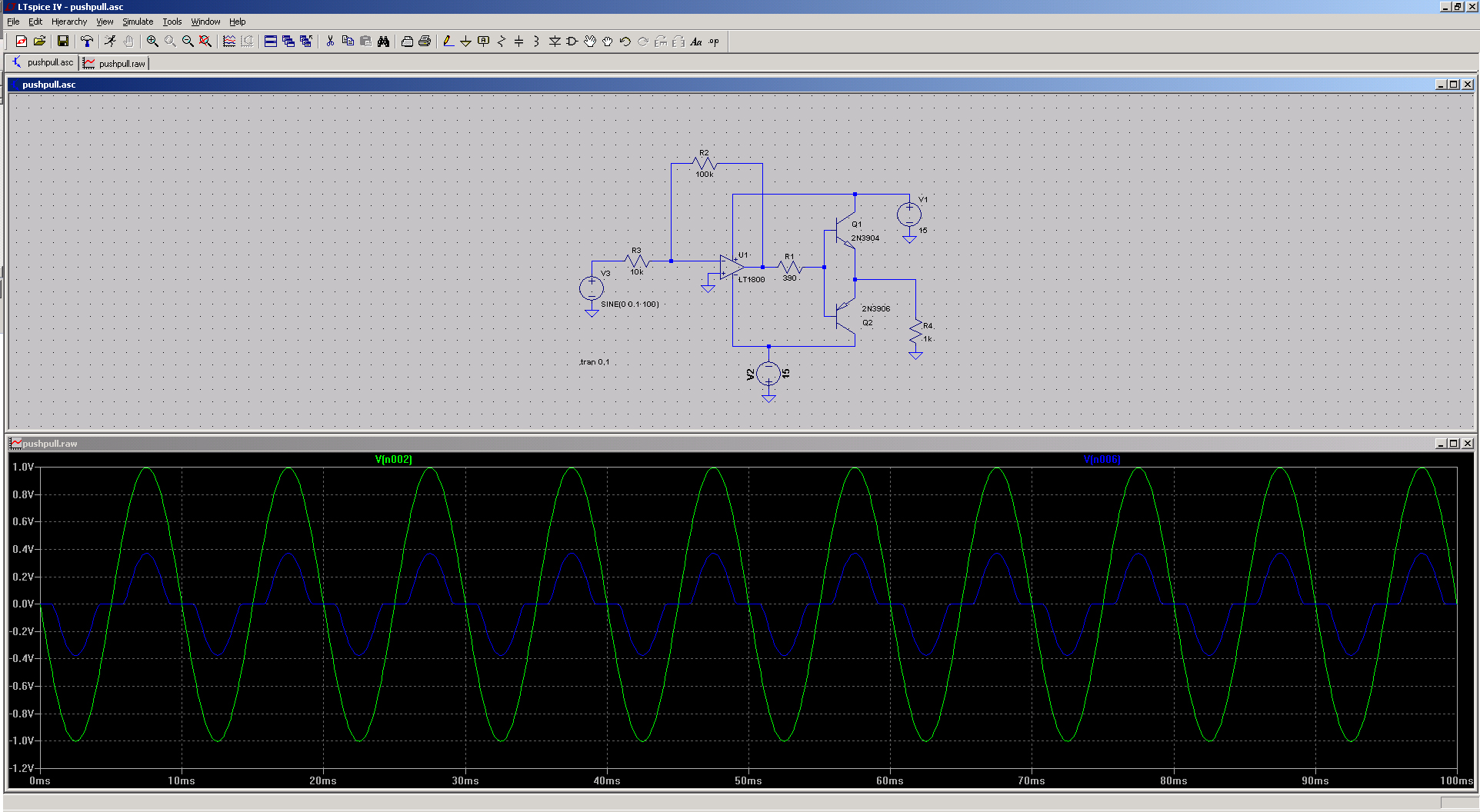
Task: Select the Q2 2N3906 transistor
Action: coord(847,315)
